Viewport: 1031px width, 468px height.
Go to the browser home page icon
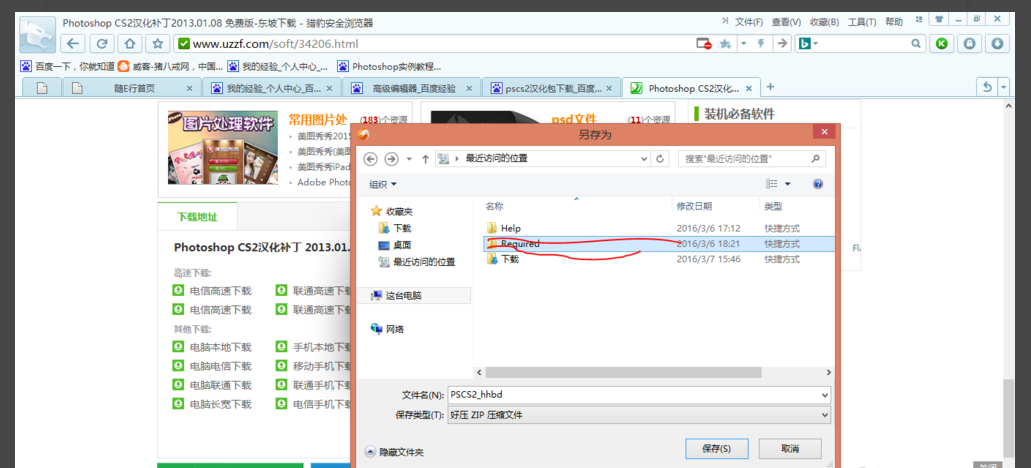(x=130, y=44)
